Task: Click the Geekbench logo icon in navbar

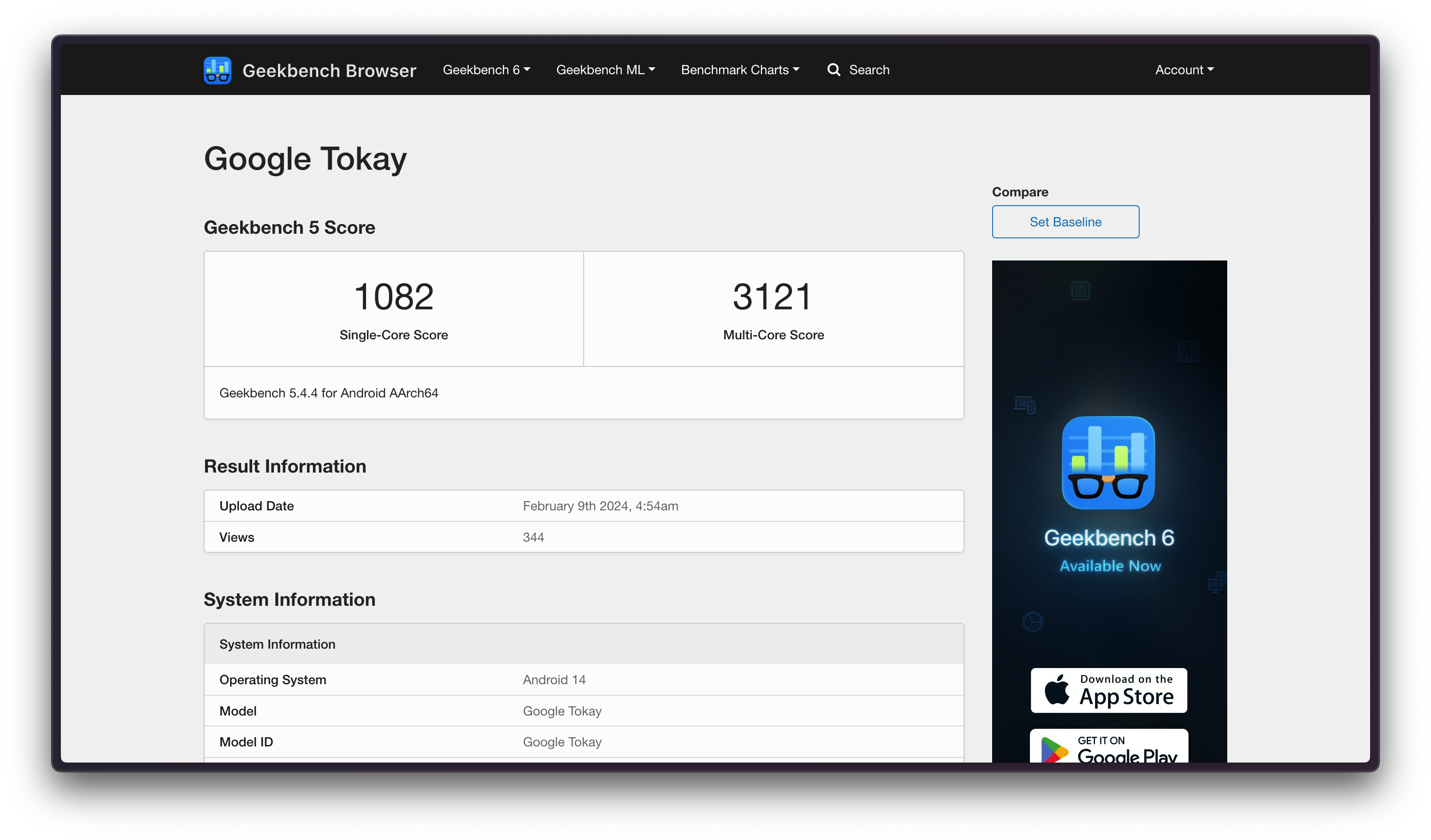Action: click(x=218, y=70)
